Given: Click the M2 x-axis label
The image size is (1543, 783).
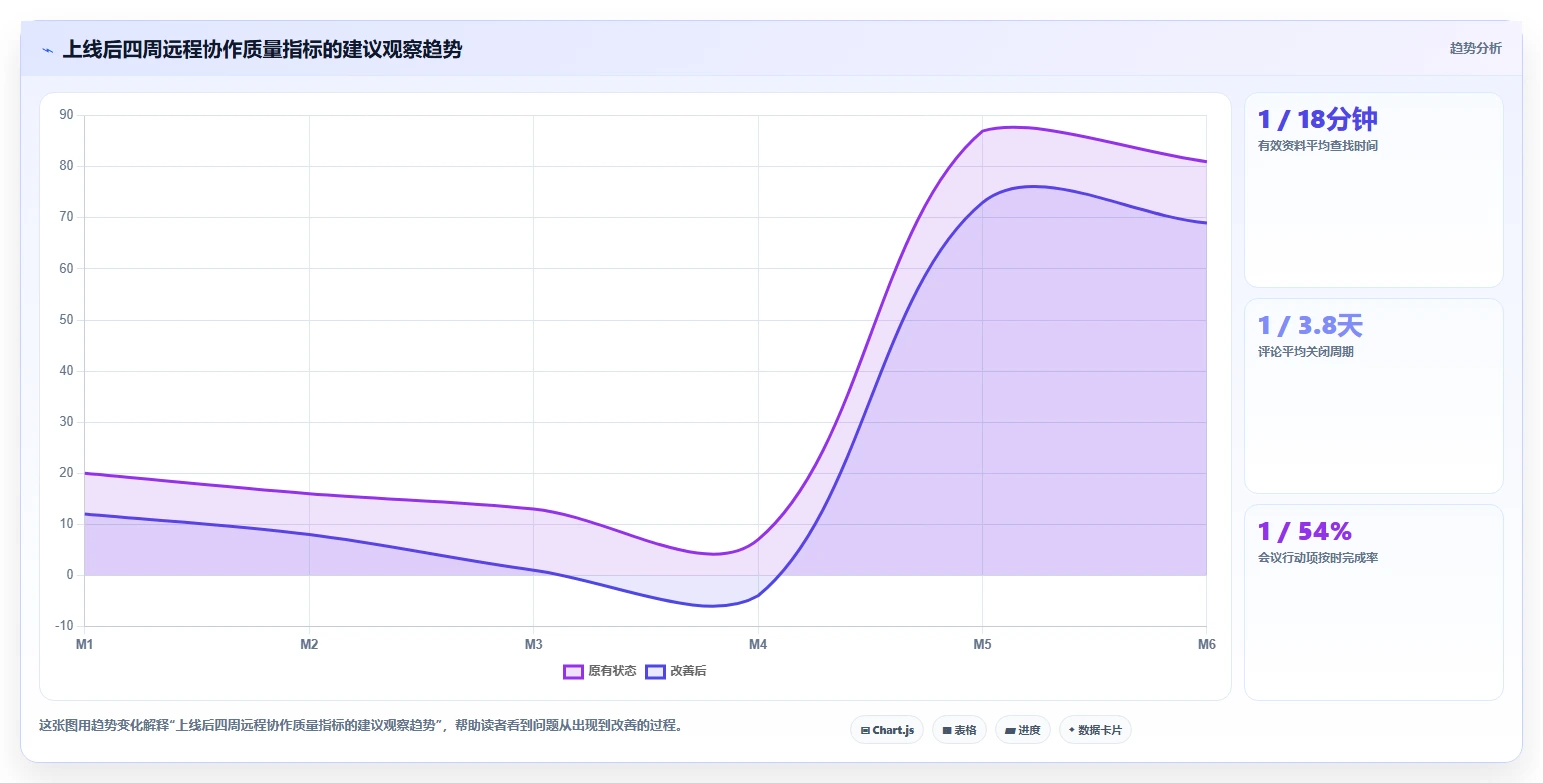Looking at the screenshot, I should coord(309,645).
